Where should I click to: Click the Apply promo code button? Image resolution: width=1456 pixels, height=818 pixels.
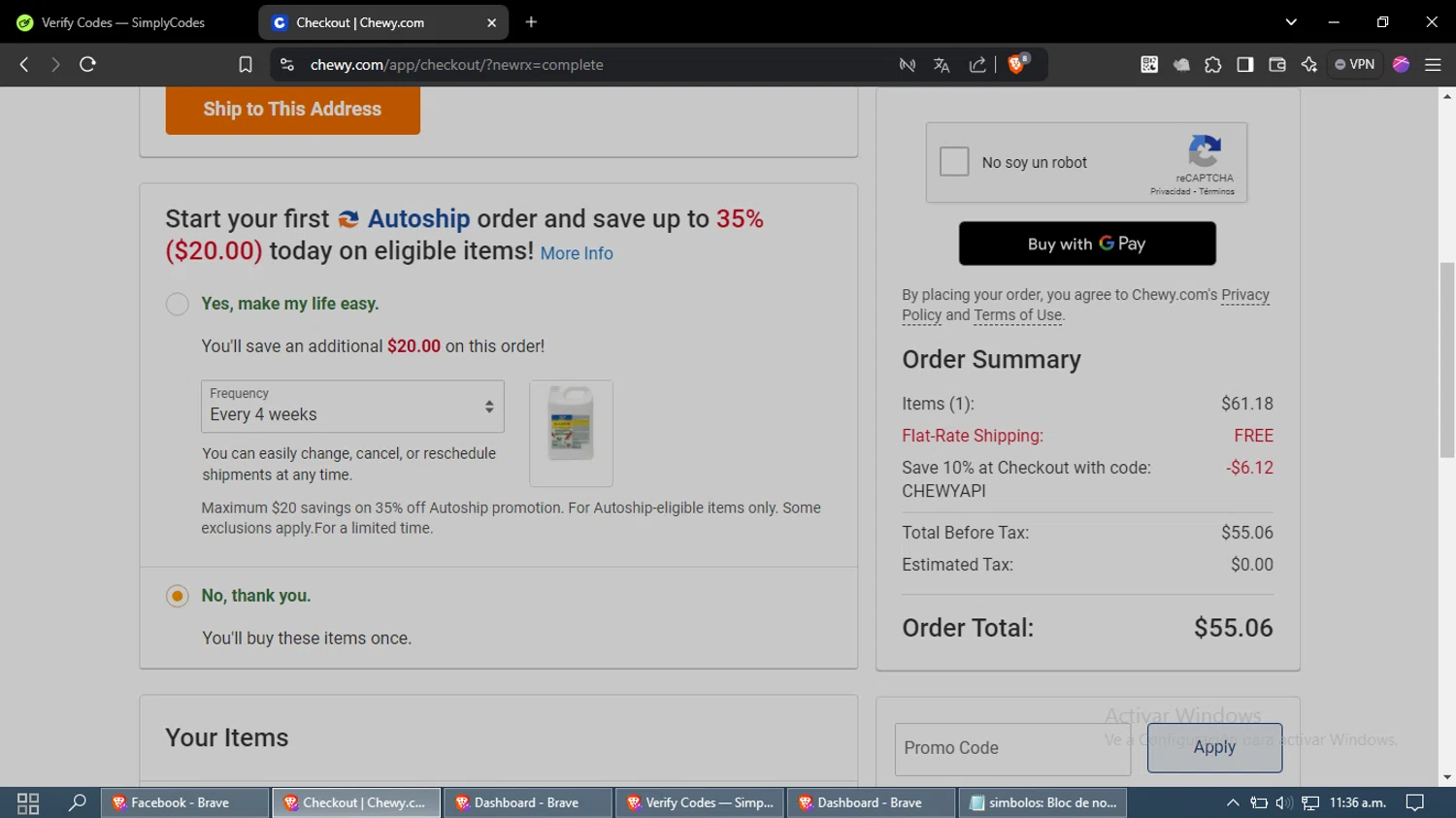pyautogui.click(x=1214, y=747)
